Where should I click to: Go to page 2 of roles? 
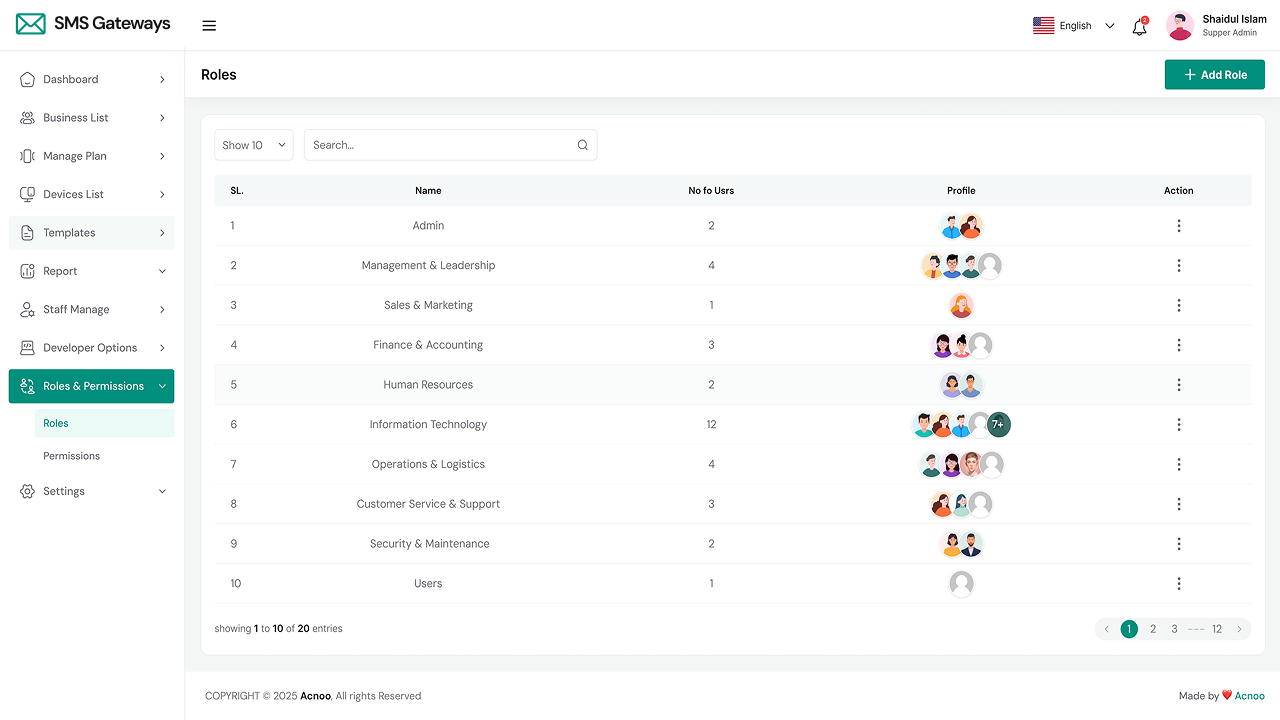pos(1153,629)
